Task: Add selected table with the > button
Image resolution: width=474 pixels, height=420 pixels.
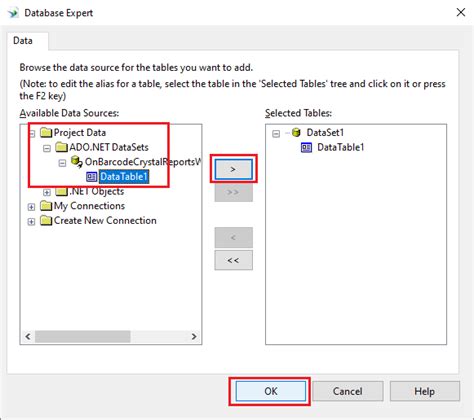Action: (x=233, y=169)
